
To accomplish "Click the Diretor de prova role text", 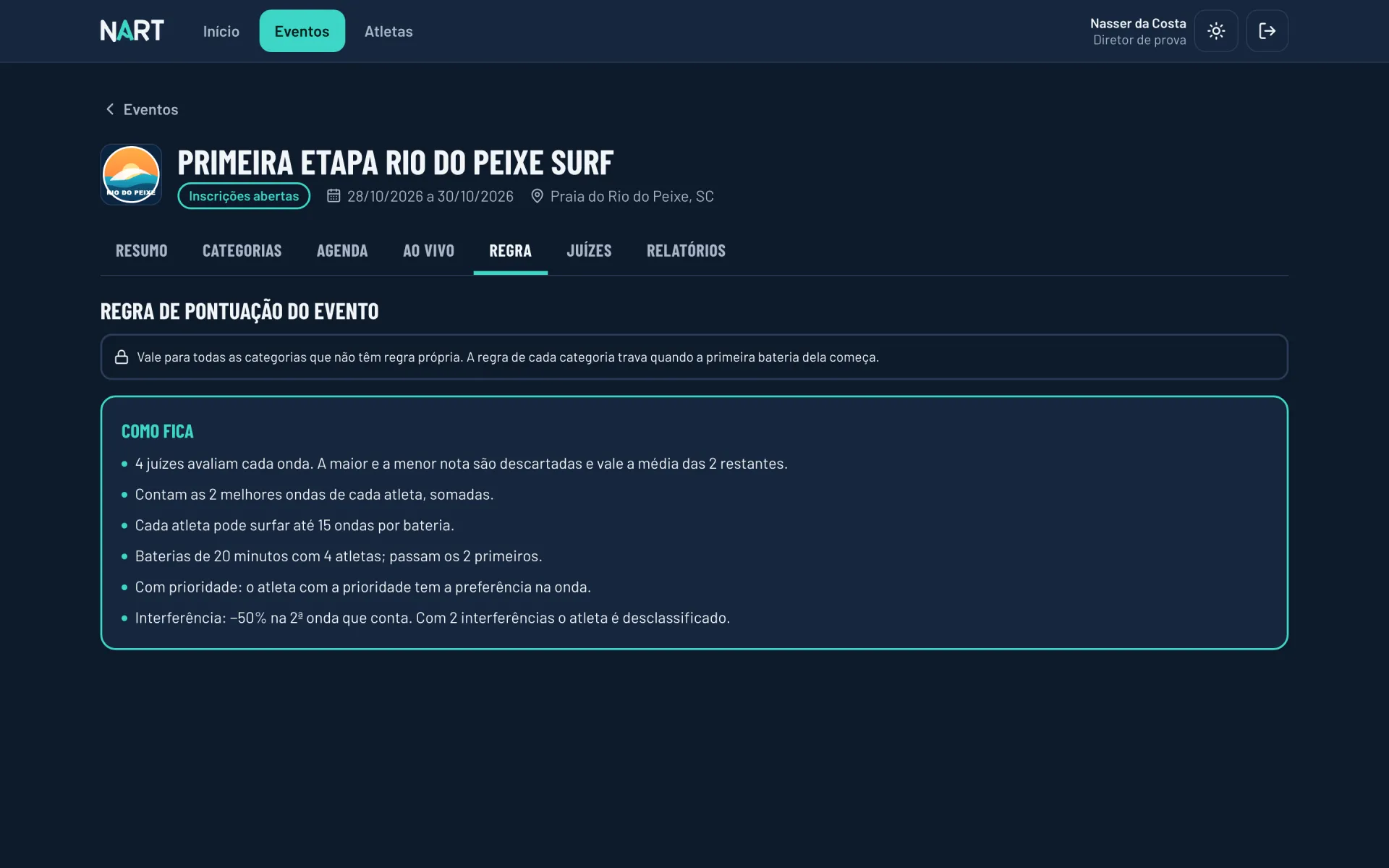I will pyautogui.click(x=1139, y=40).
